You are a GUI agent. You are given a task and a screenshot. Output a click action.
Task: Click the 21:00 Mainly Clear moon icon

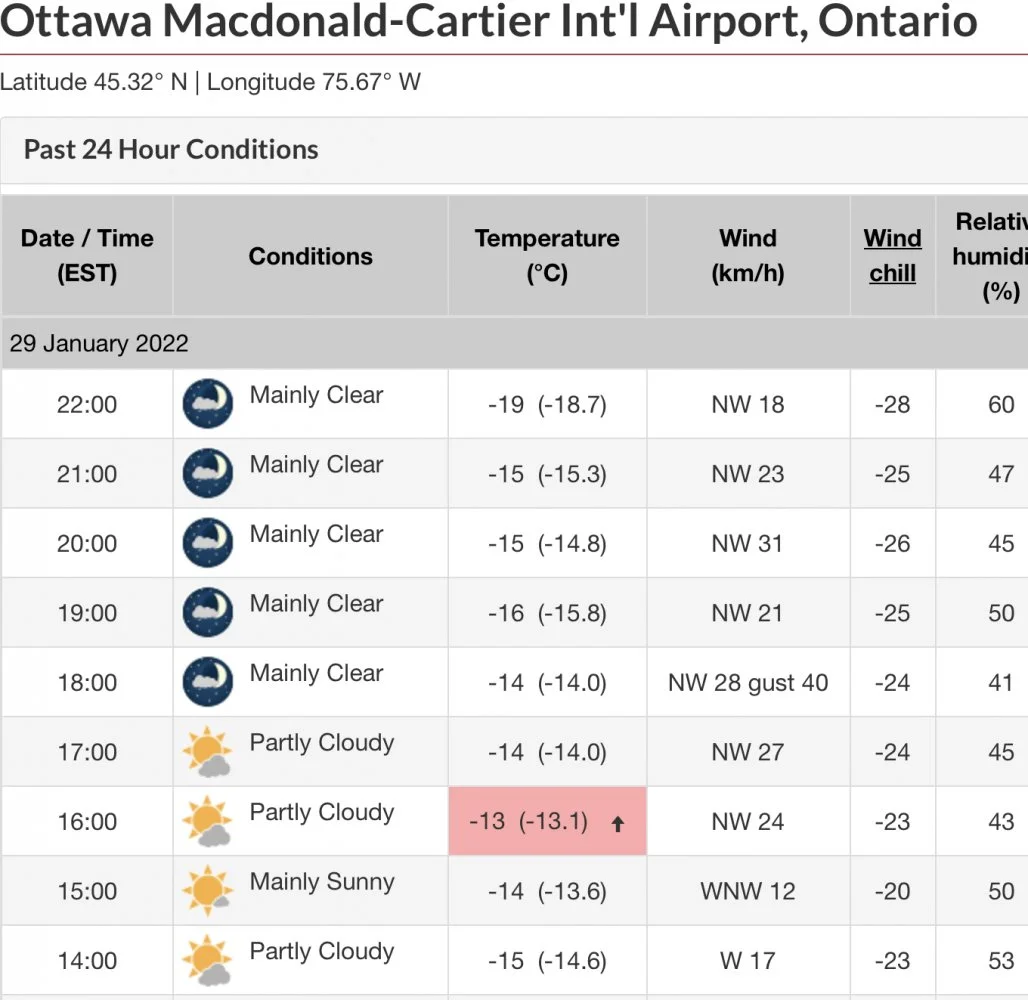(x=208, y=474)
